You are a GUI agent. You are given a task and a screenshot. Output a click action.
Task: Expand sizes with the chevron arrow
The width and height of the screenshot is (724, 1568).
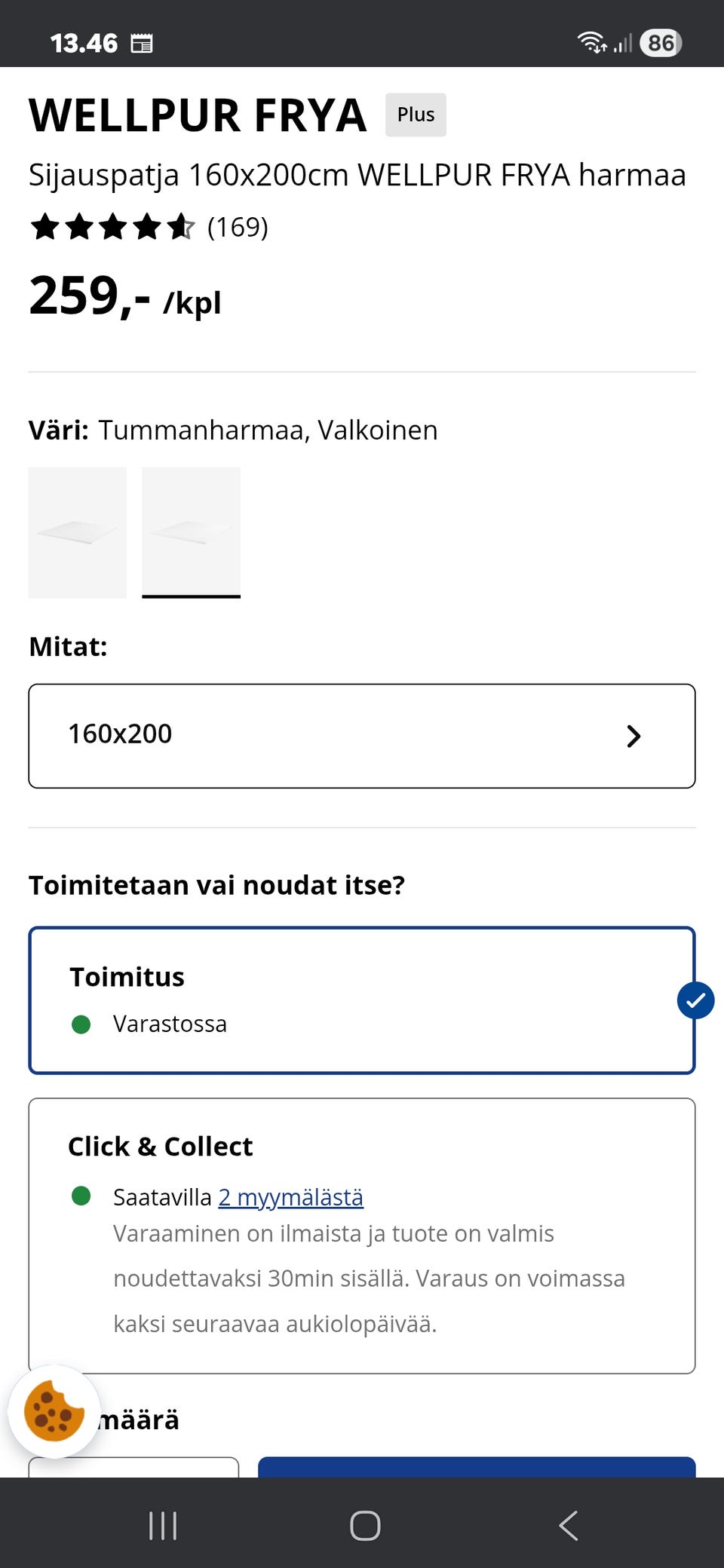(633, 736)
